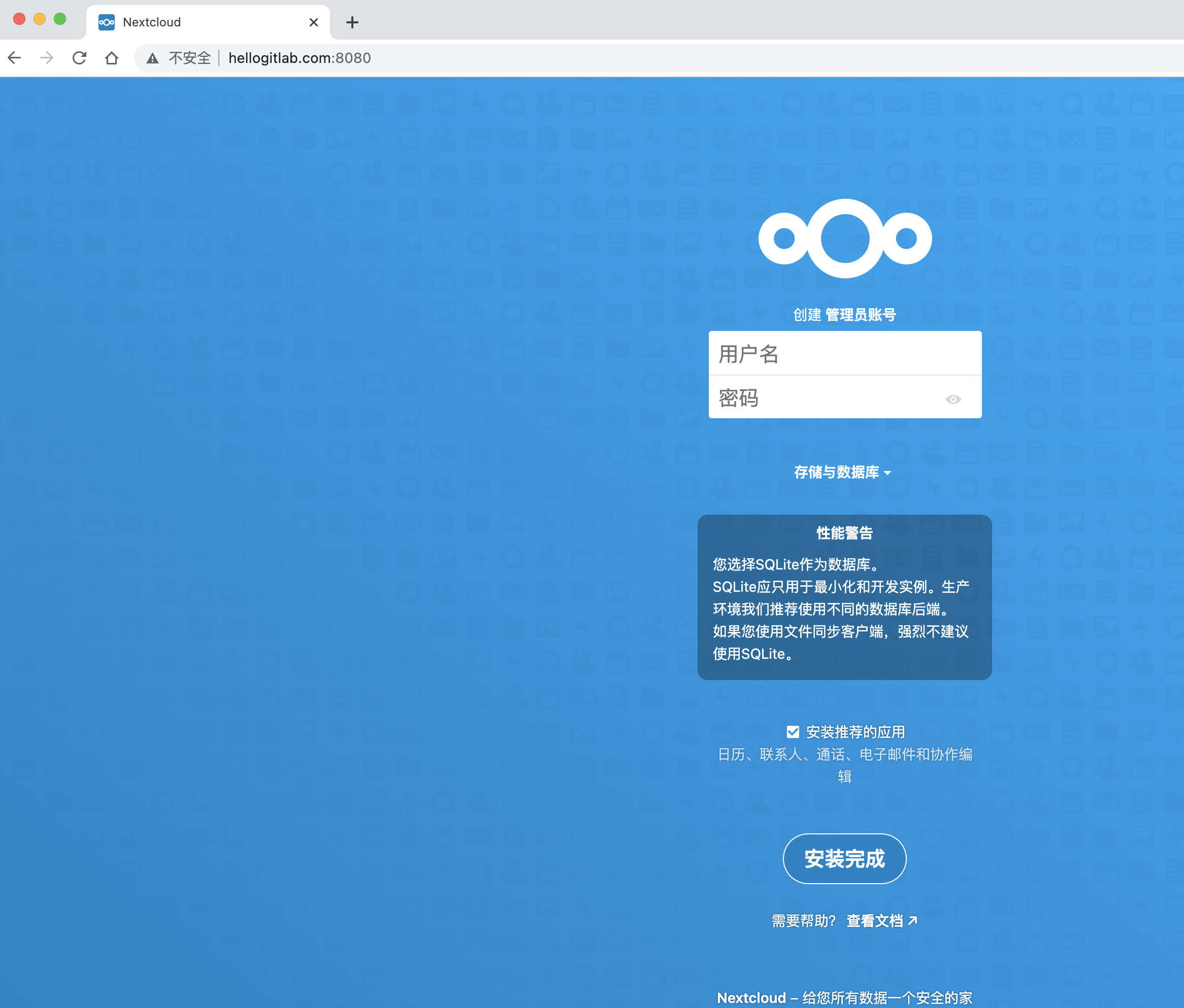Click the 需要帮助? text

tap(804, 921)
